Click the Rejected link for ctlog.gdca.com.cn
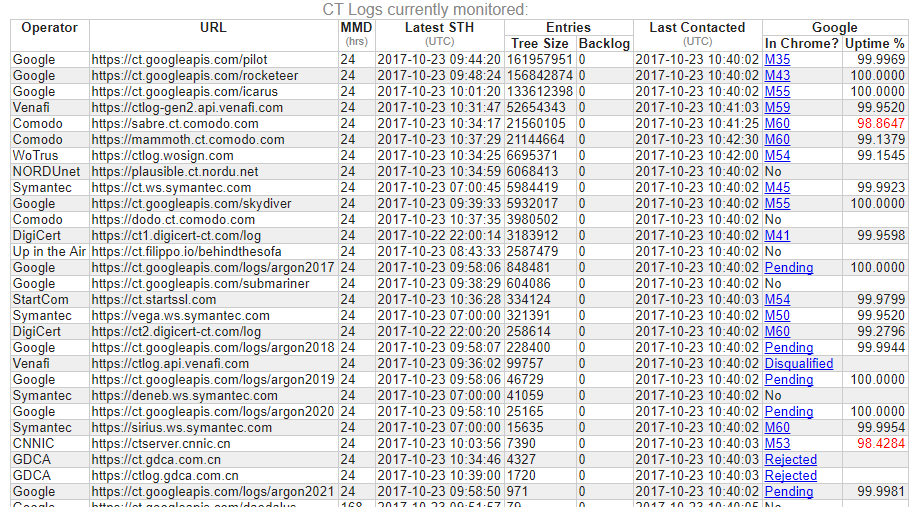 [791, 475]
